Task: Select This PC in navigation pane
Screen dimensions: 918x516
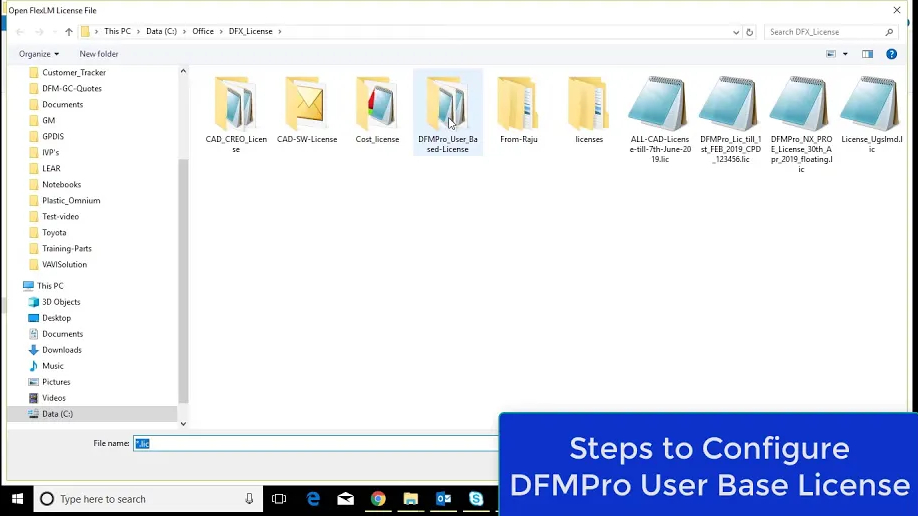Action: (50, 286)
